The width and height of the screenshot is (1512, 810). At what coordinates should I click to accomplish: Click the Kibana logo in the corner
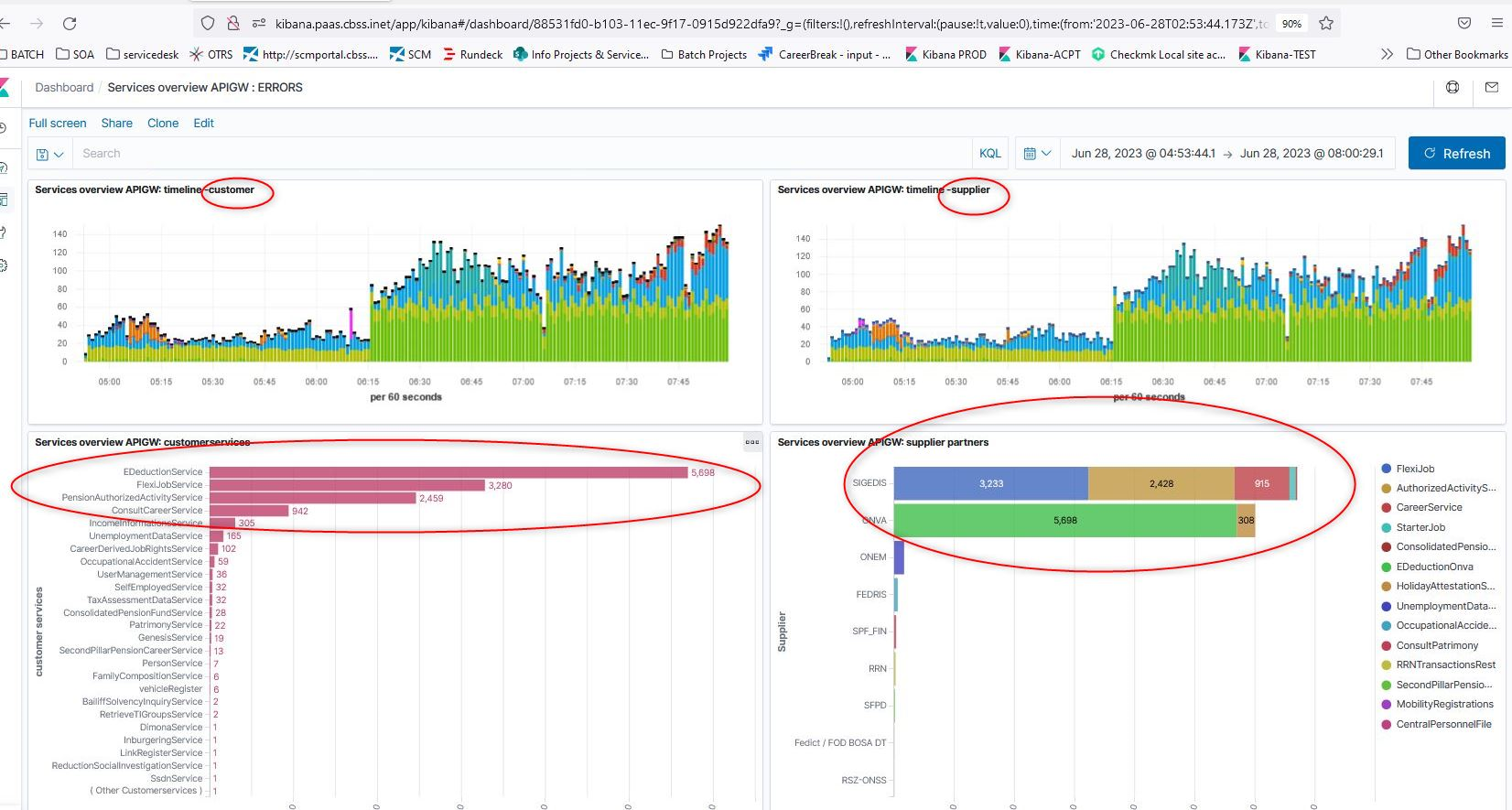pyautogui.click(x=5, y=88)
